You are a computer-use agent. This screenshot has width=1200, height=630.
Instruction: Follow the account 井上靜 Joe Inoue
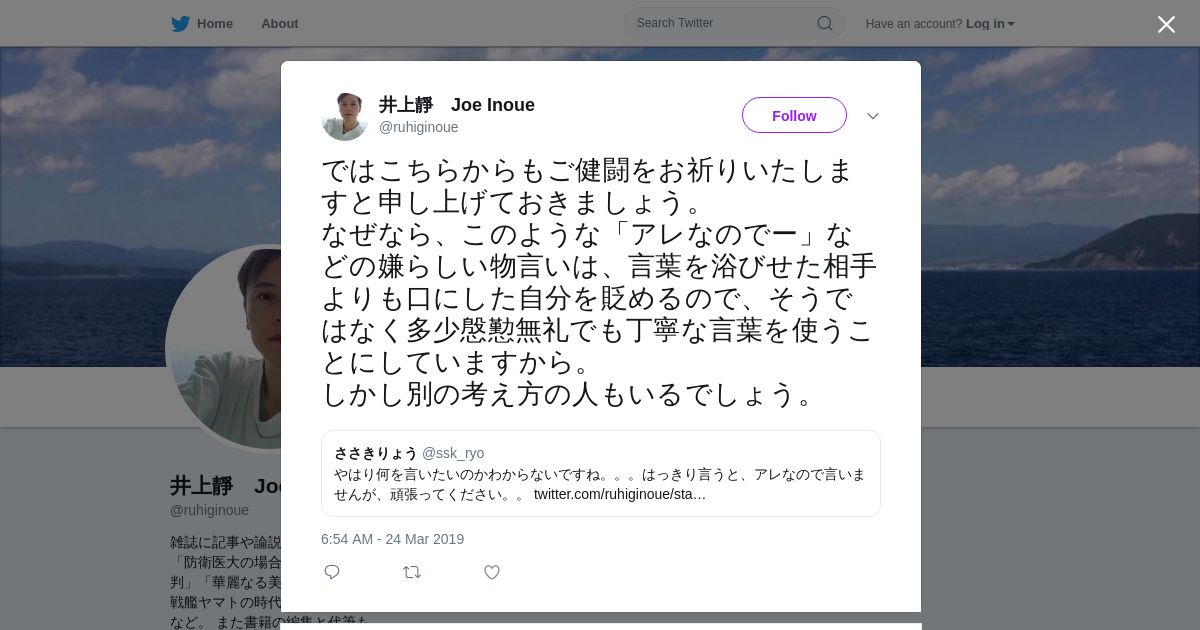pos(794,115)
